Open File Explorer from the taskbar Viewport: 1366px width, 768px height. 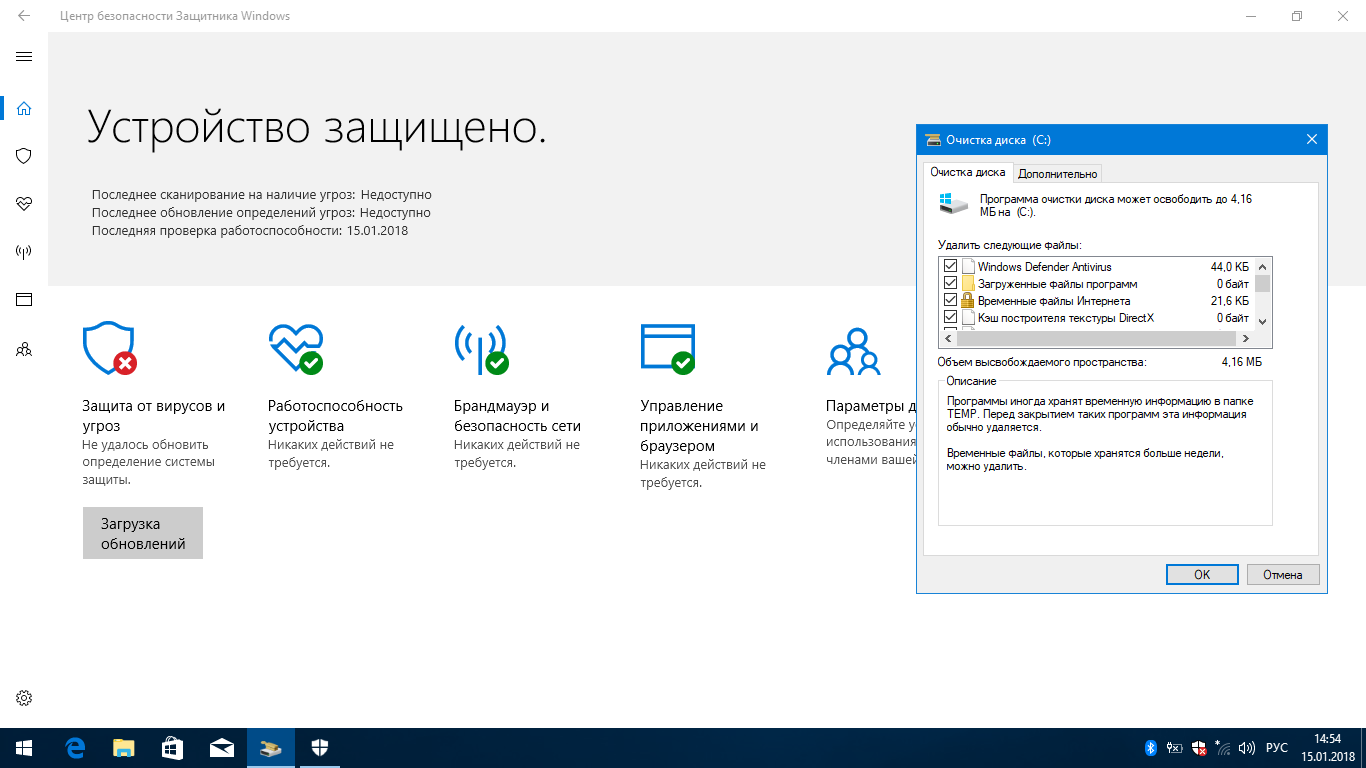(124, 748)
